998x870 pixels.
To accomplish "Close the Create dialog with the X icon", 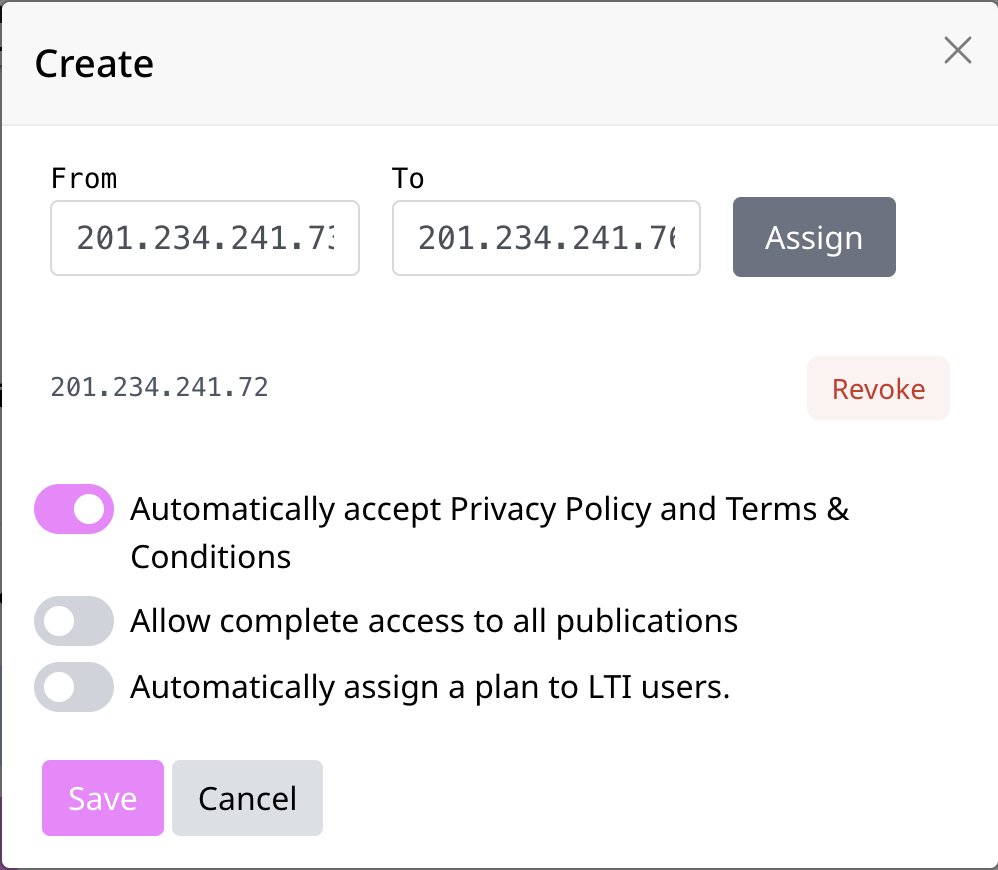I will tap(957, 50).
